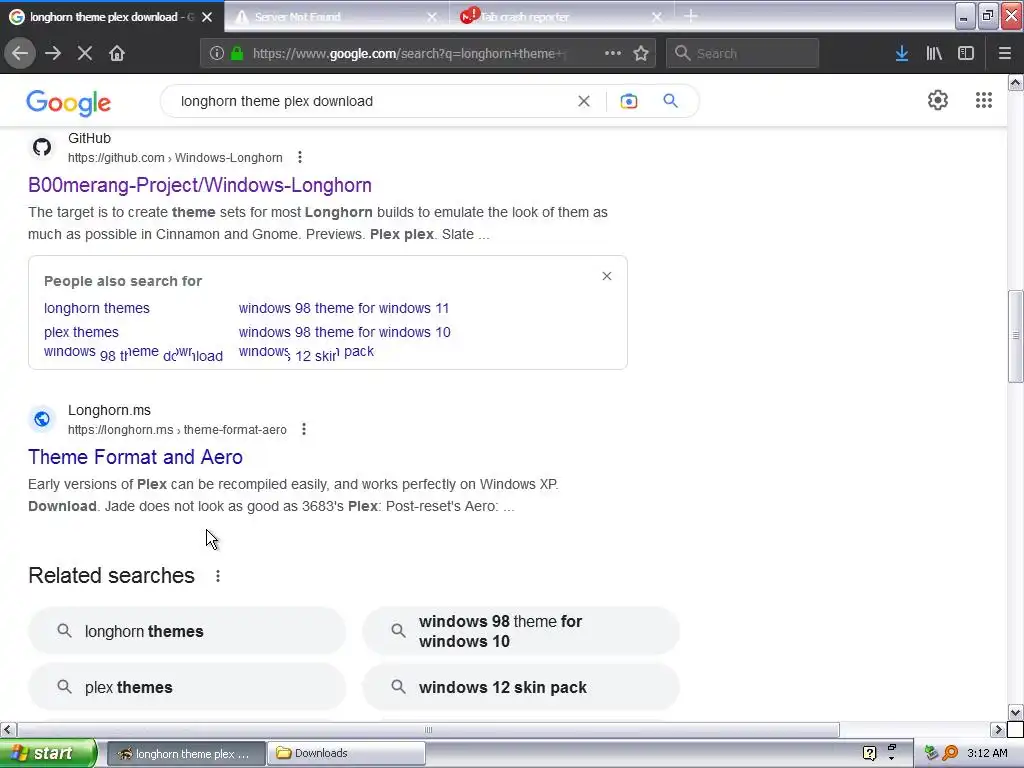Viewport: 1024px width, 768px height.
Task: Select plex themes related search chip
Action: click(x=187, y=687)
